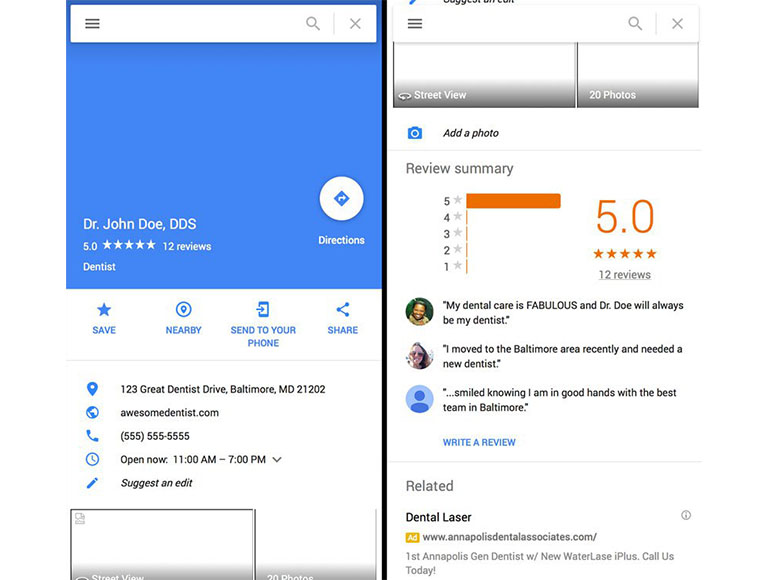This screenshot has height=580, width=768.
Task: Click the ad info icon beside Dental Laser
Action: click(x=686, y=516)
